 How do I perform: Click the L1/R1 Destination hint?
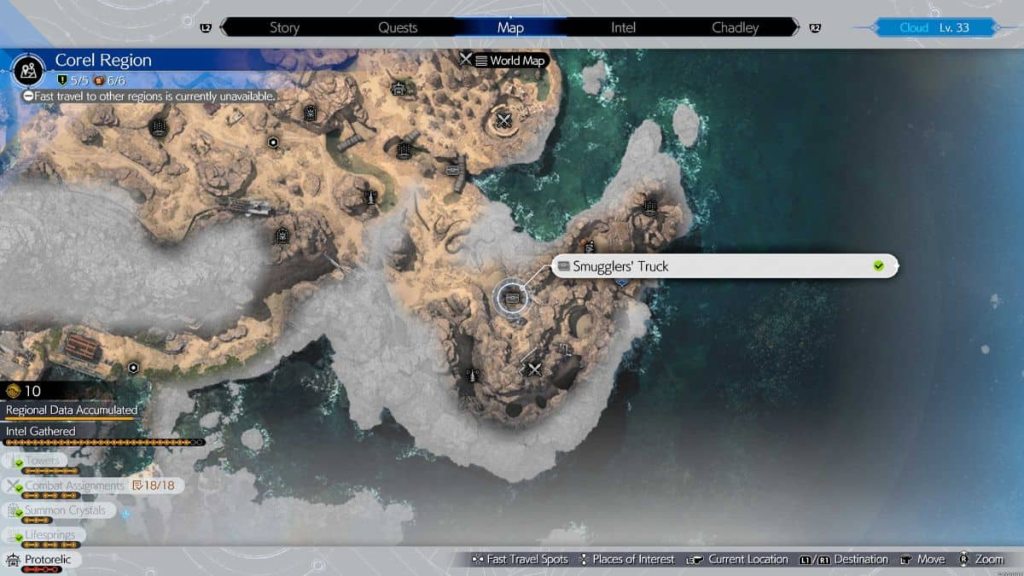844,559
